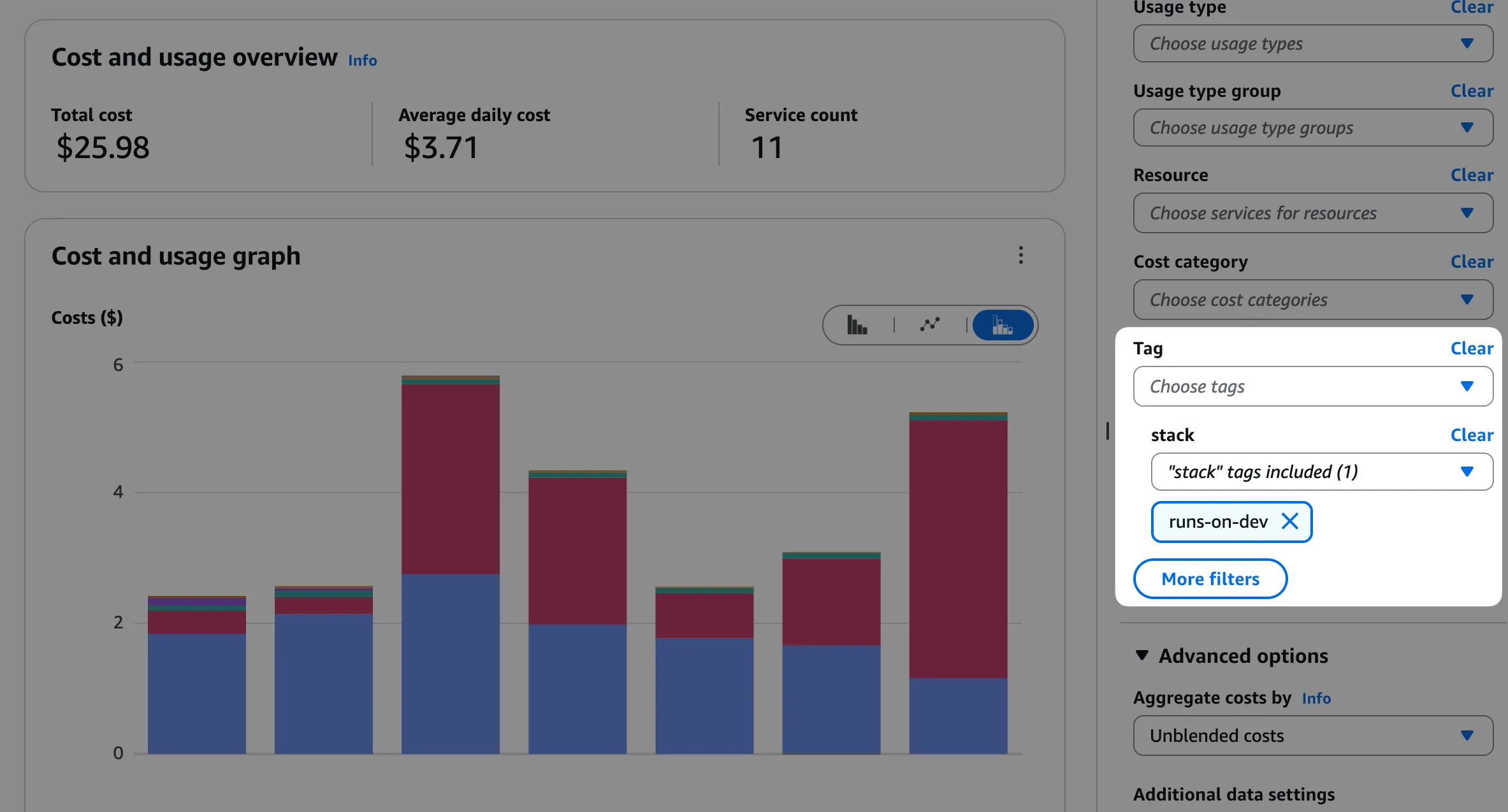This screenshot has height=812, width=1508.
Task: Remove the runs-on-dev tag filter
Action: coord(1290,521)
